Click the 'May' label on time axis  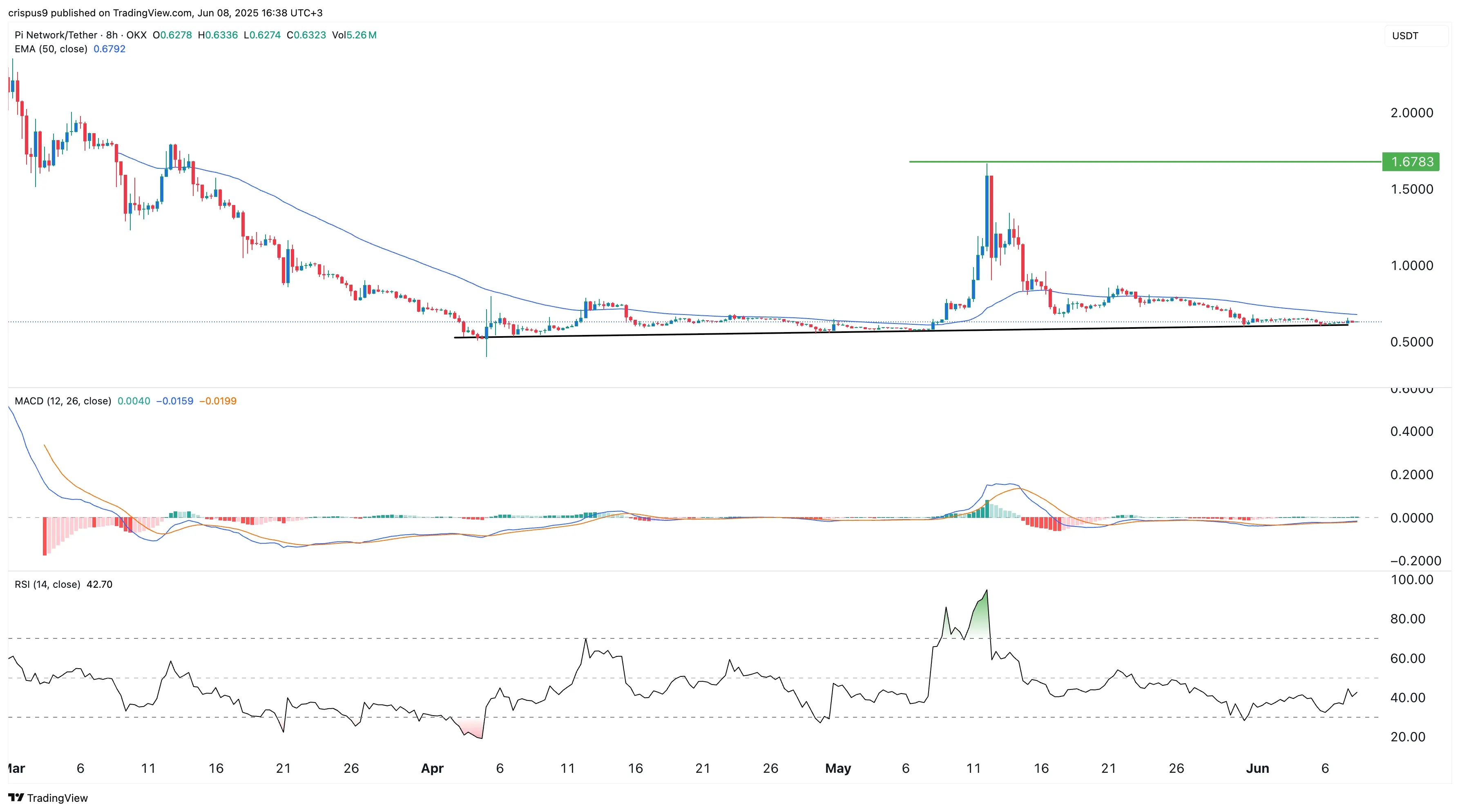838,768
